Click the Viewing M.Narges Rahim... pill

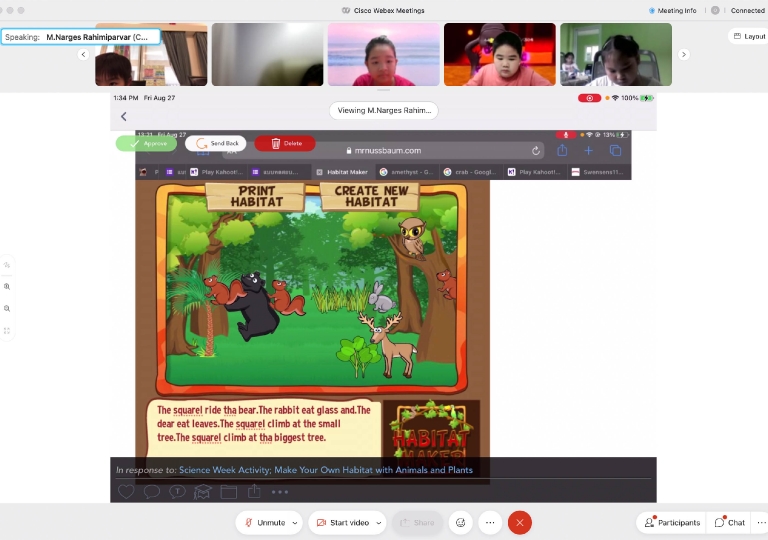[x=384, y=111]
